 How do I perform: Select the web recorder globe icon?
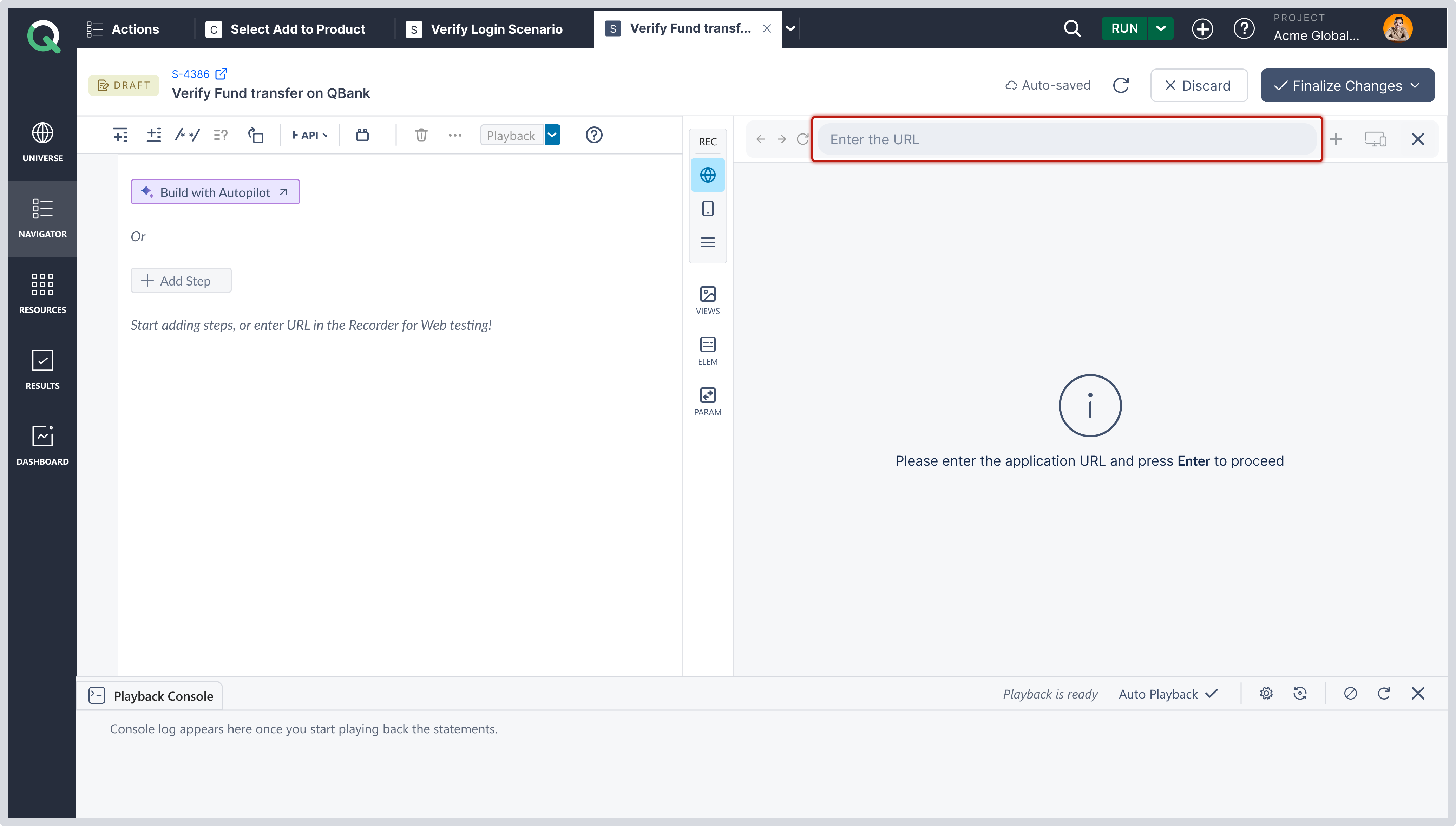pos(707,175)
